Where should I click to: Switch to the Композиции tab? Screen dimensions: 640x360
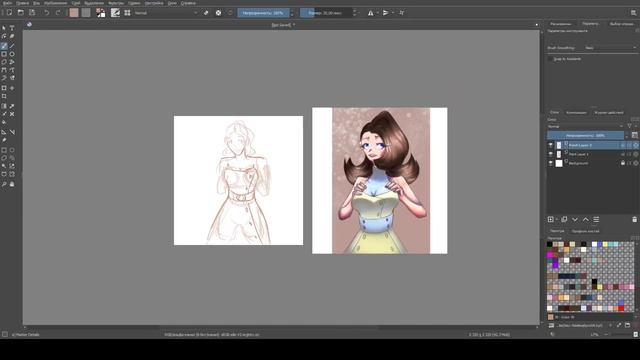pyautogui.click(x=576, y=113)
